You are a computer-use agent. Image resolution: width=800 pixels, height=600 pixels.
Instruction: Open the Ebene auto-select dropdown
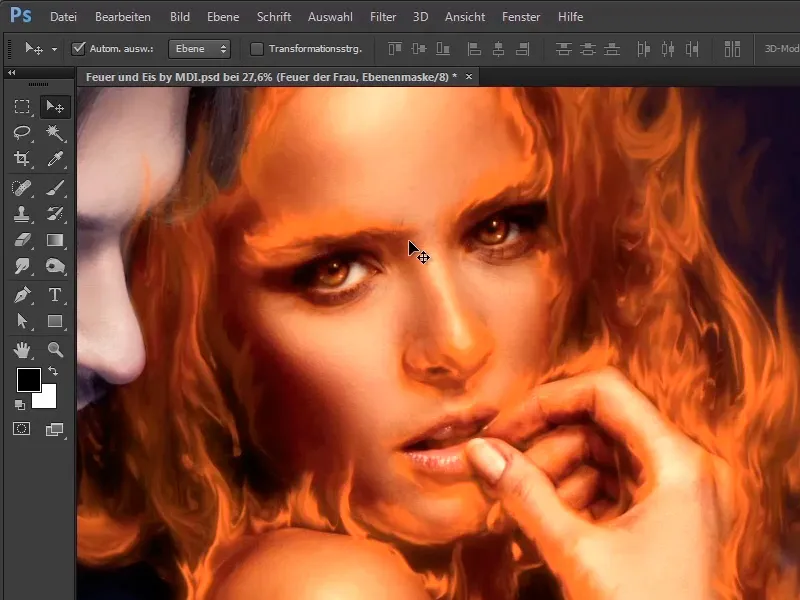(x=199, y=49)
